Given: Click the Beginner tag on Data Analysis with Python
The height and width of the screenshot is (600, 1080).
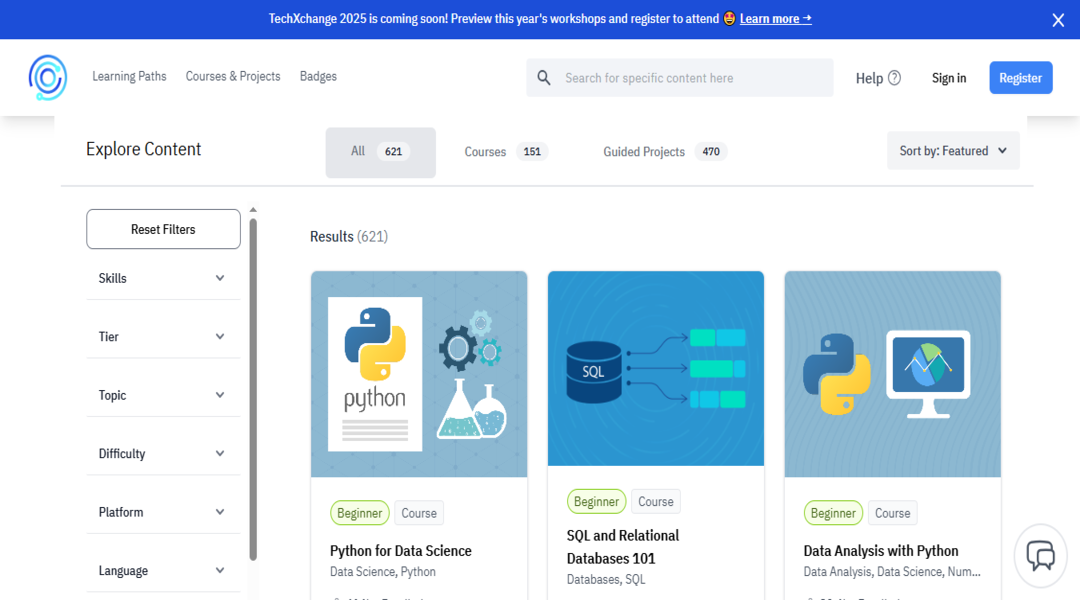Looking at the screenshot, I should [833, 513].
